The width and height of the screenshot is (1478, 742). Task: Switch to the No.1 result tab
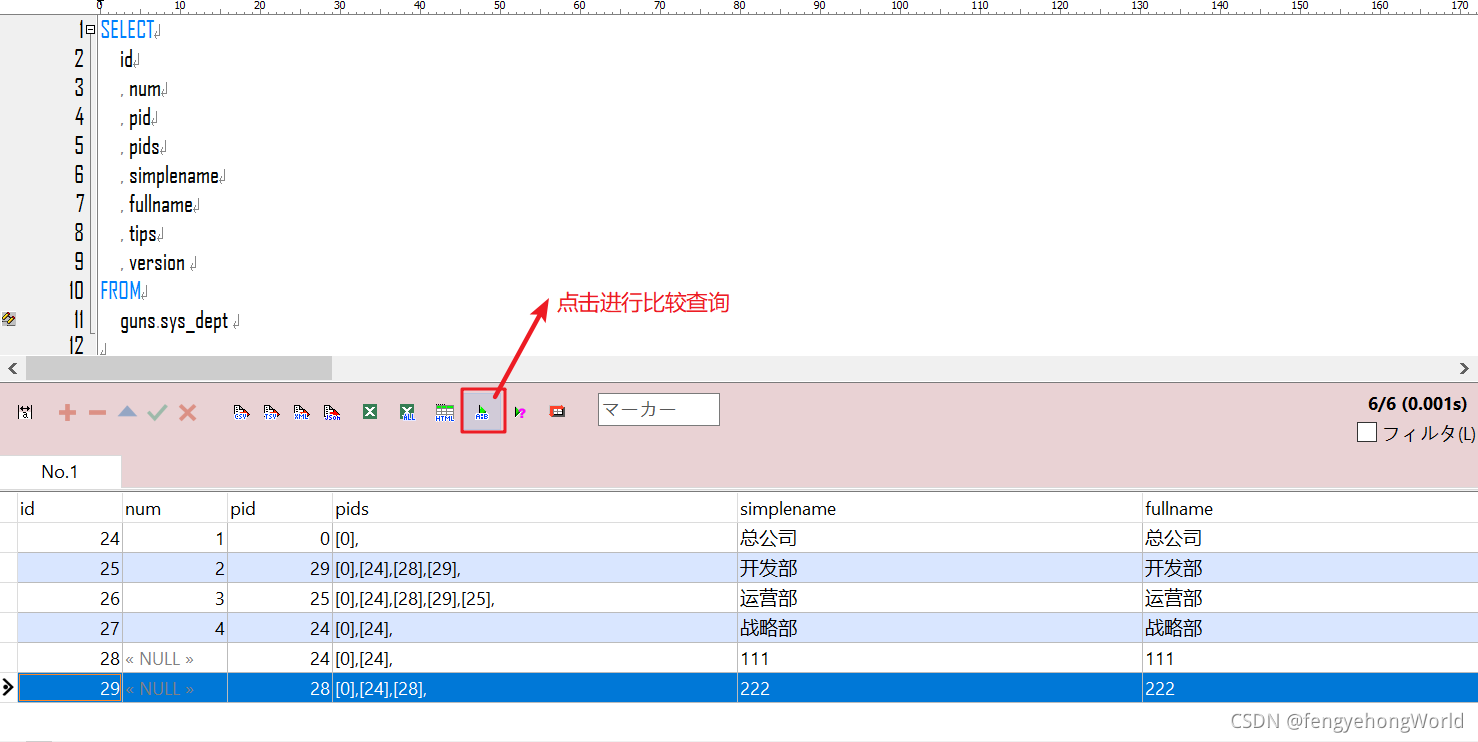tap(60, 472)
